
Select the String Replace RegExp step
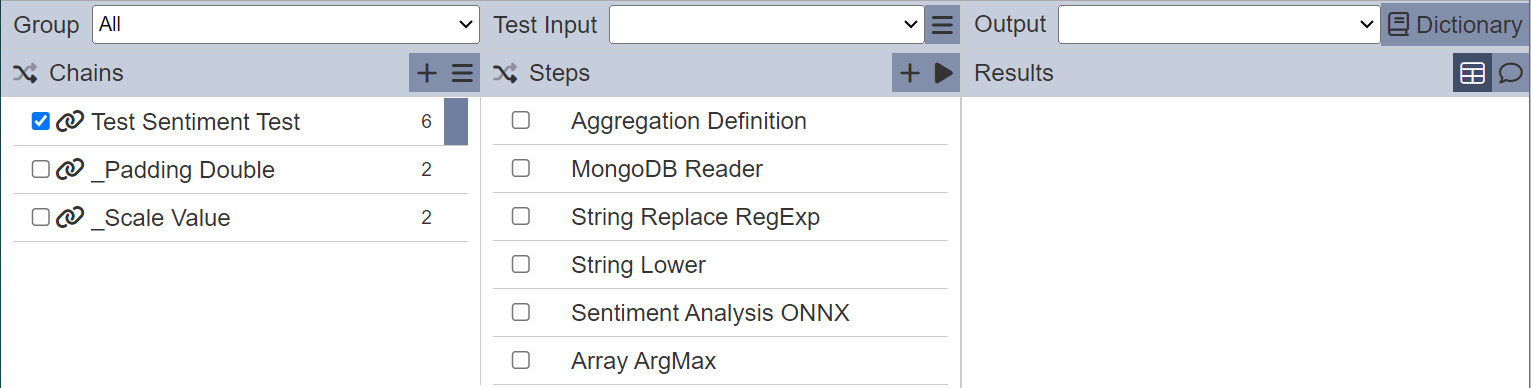click(x=695, y=217)
